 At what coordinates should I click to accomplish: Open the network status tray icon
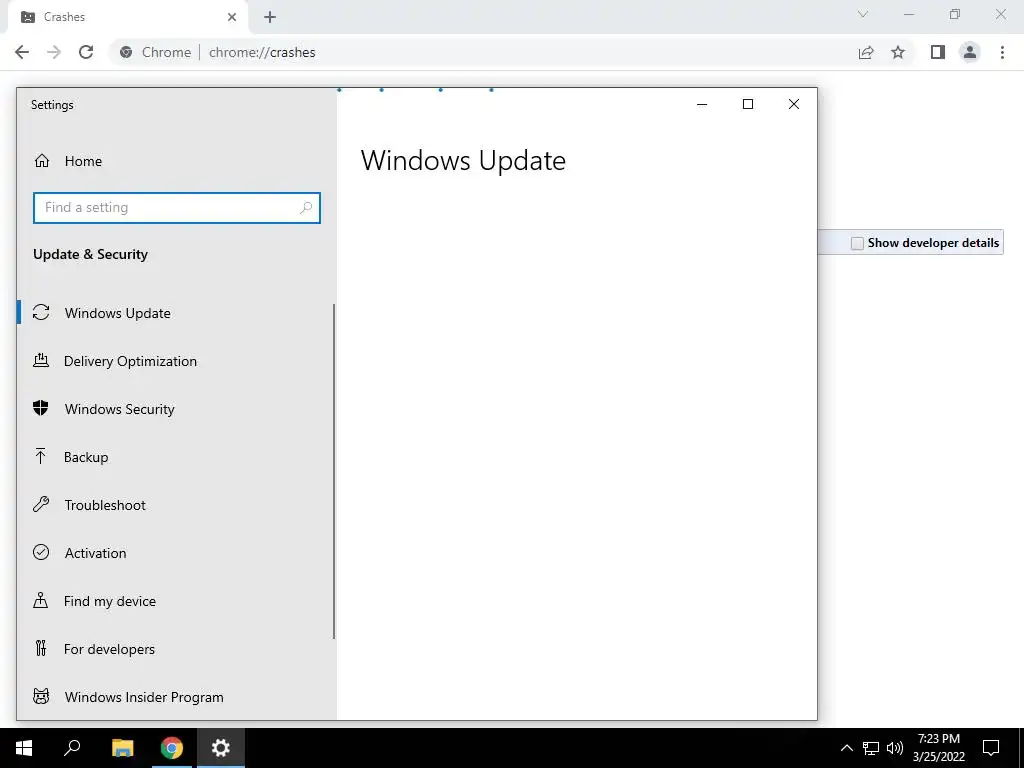point(871,748)
